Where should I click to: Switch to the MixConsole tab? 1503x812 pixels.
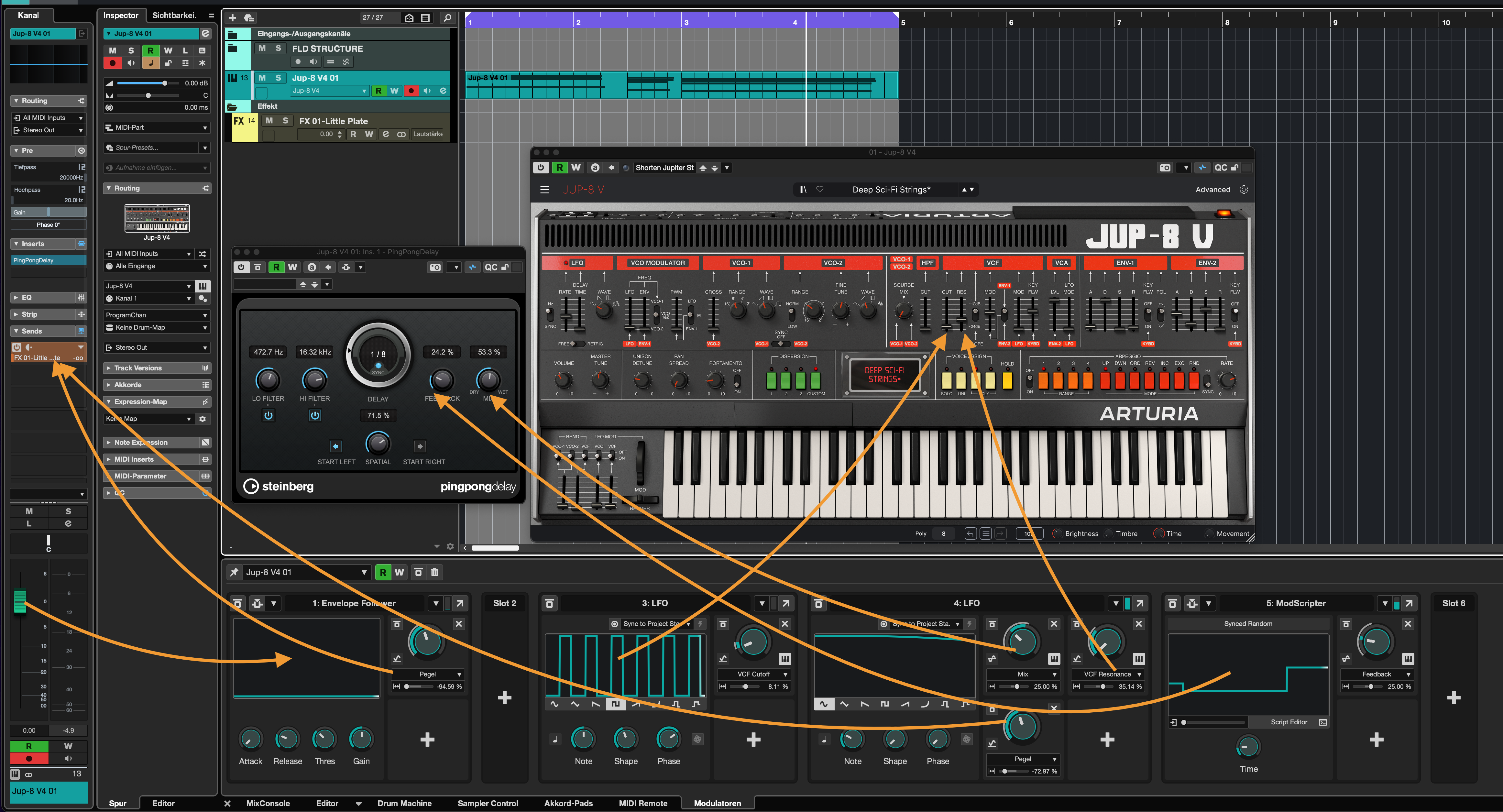pos(268,803)
